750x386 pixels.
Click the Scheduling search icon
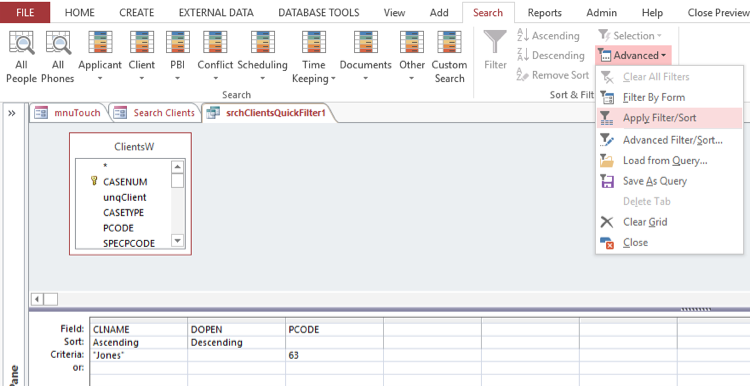point(263,42)
